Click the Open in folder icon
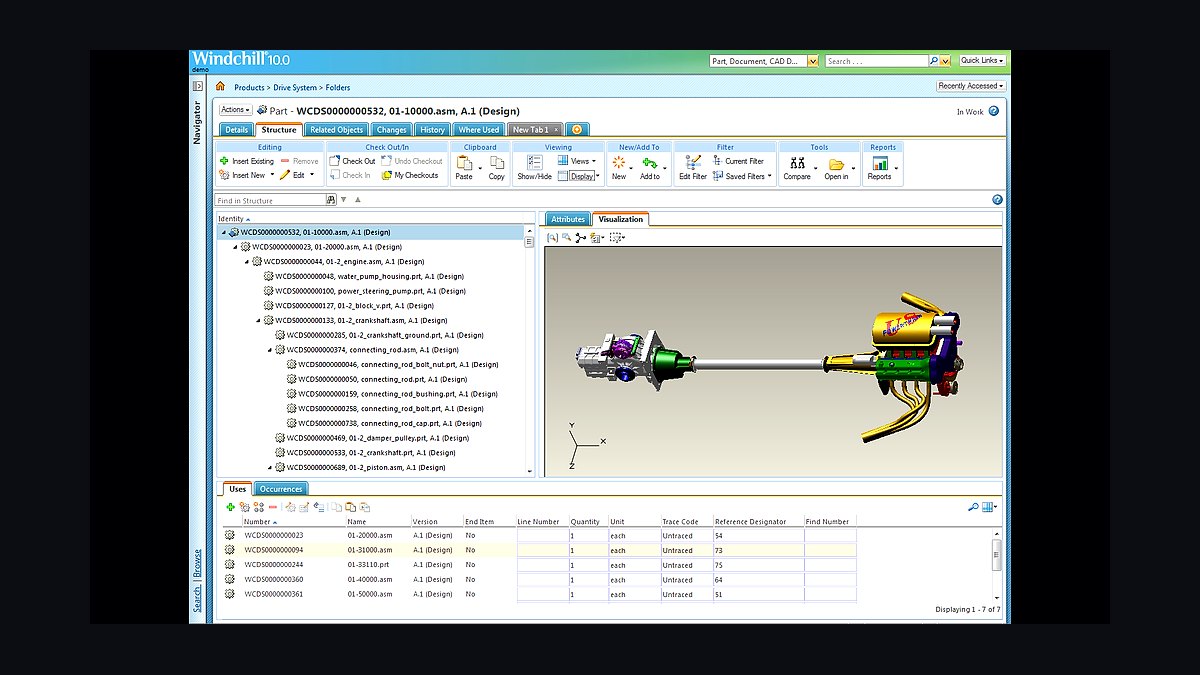Viewport: 1200px width, 675px height. tap(836, 163)
